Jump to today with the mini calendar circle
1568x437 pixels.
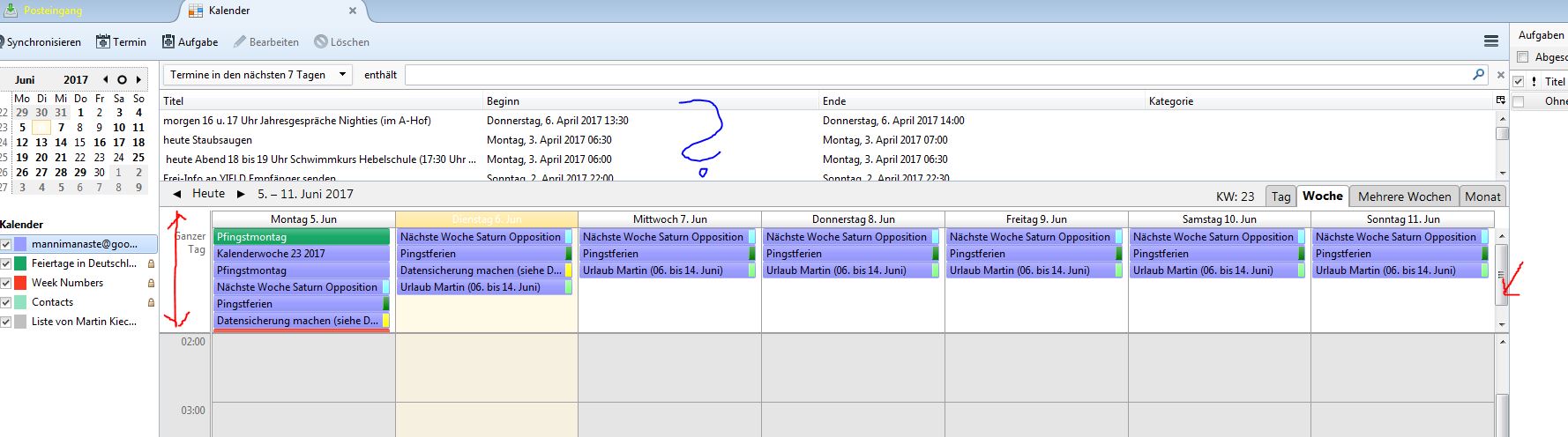(x=122, y=79)
